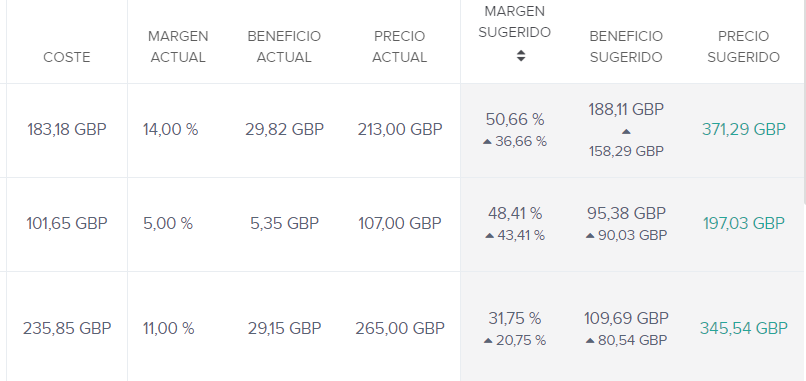This screenshot has width=806, height=381.
Task: Open suggested price 197,03 GBP
Action: (x=744, y=224)
